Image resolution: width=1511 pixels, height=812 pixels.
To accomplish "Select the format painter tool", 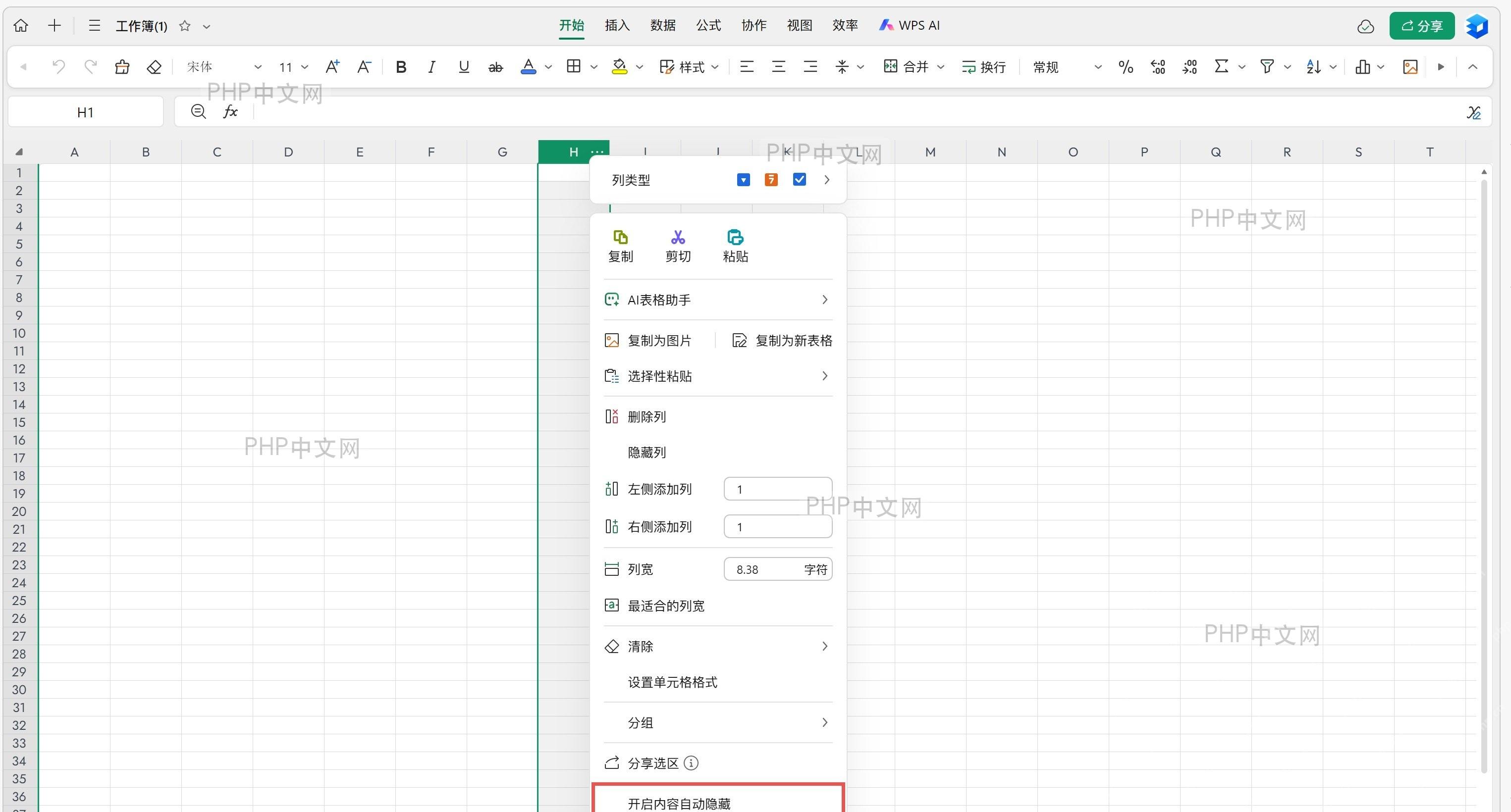I will point(122,67).
